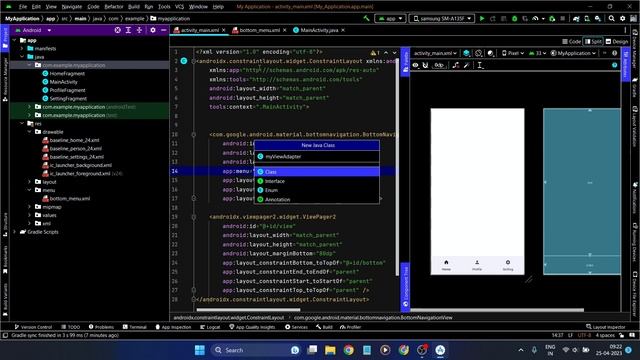Open the VCS menu
Viewport: 640px width, 360px height.
point(179,7)
